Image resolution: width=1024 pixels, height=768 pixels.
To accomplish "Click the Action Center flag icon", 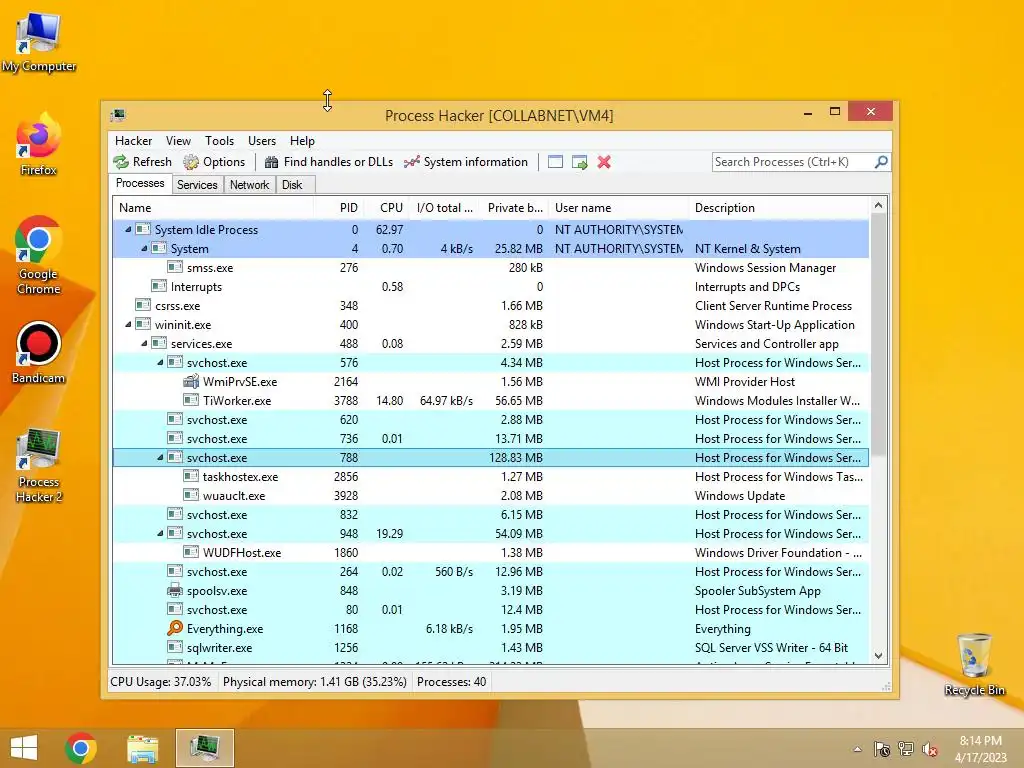I will click(882, 749).
